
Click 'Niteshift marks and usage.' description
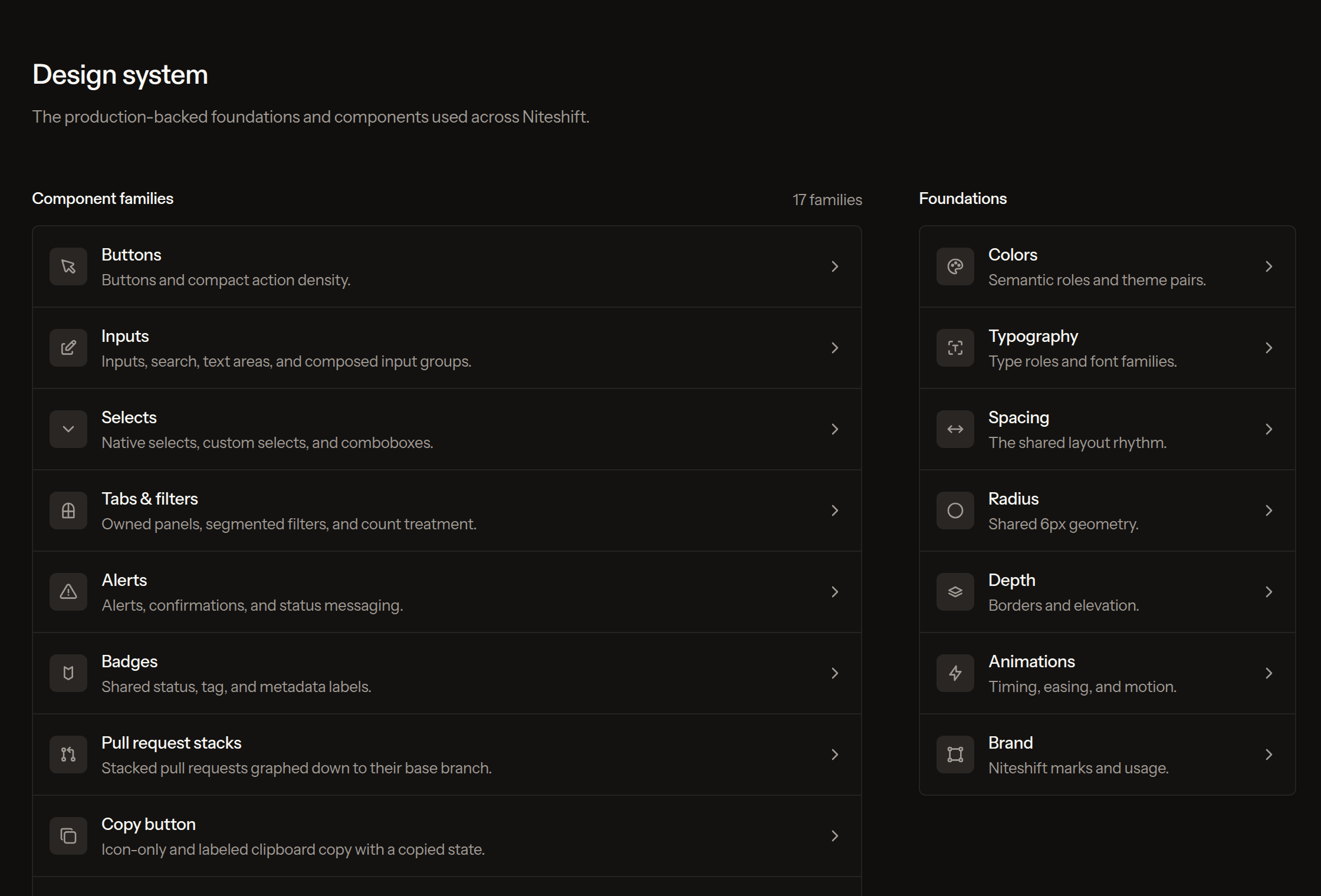(x=1079, y=768)
